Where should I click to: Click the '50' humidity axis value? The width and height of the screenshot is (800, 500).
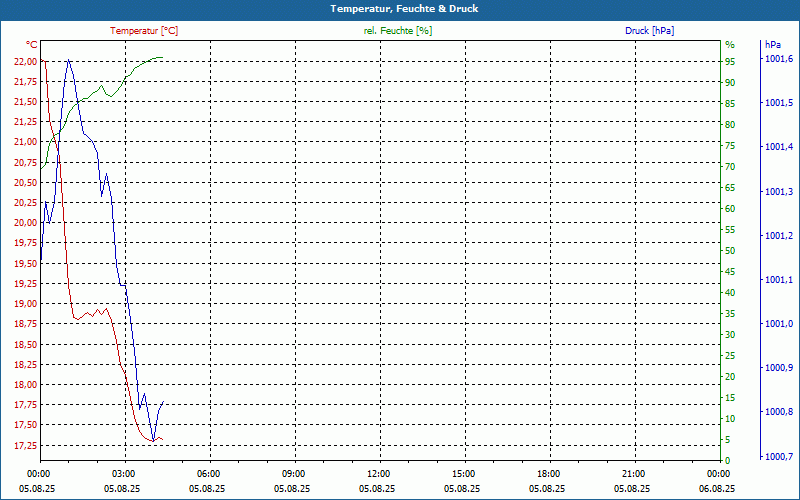730,251
